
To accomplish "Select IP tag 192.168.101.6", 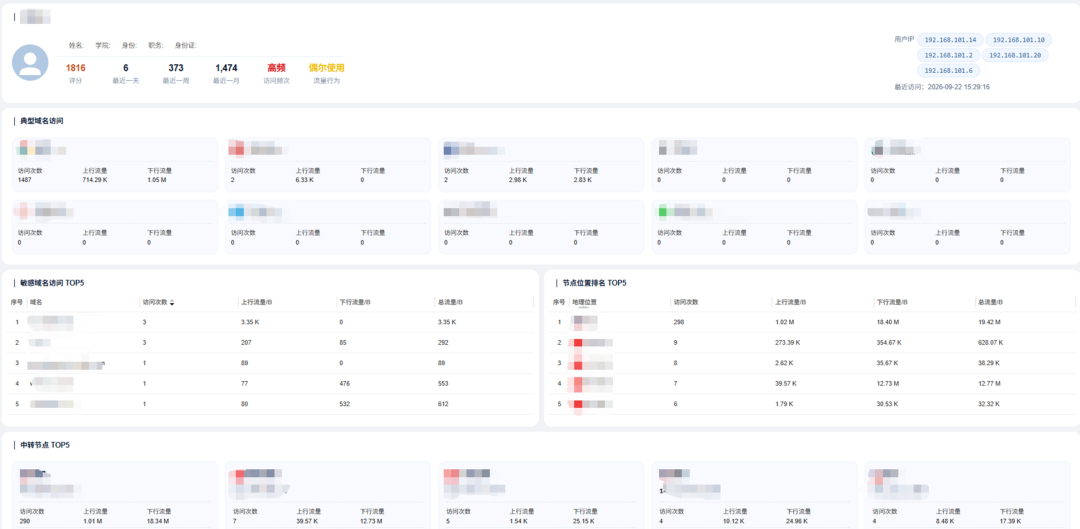I will click(948, 70).
